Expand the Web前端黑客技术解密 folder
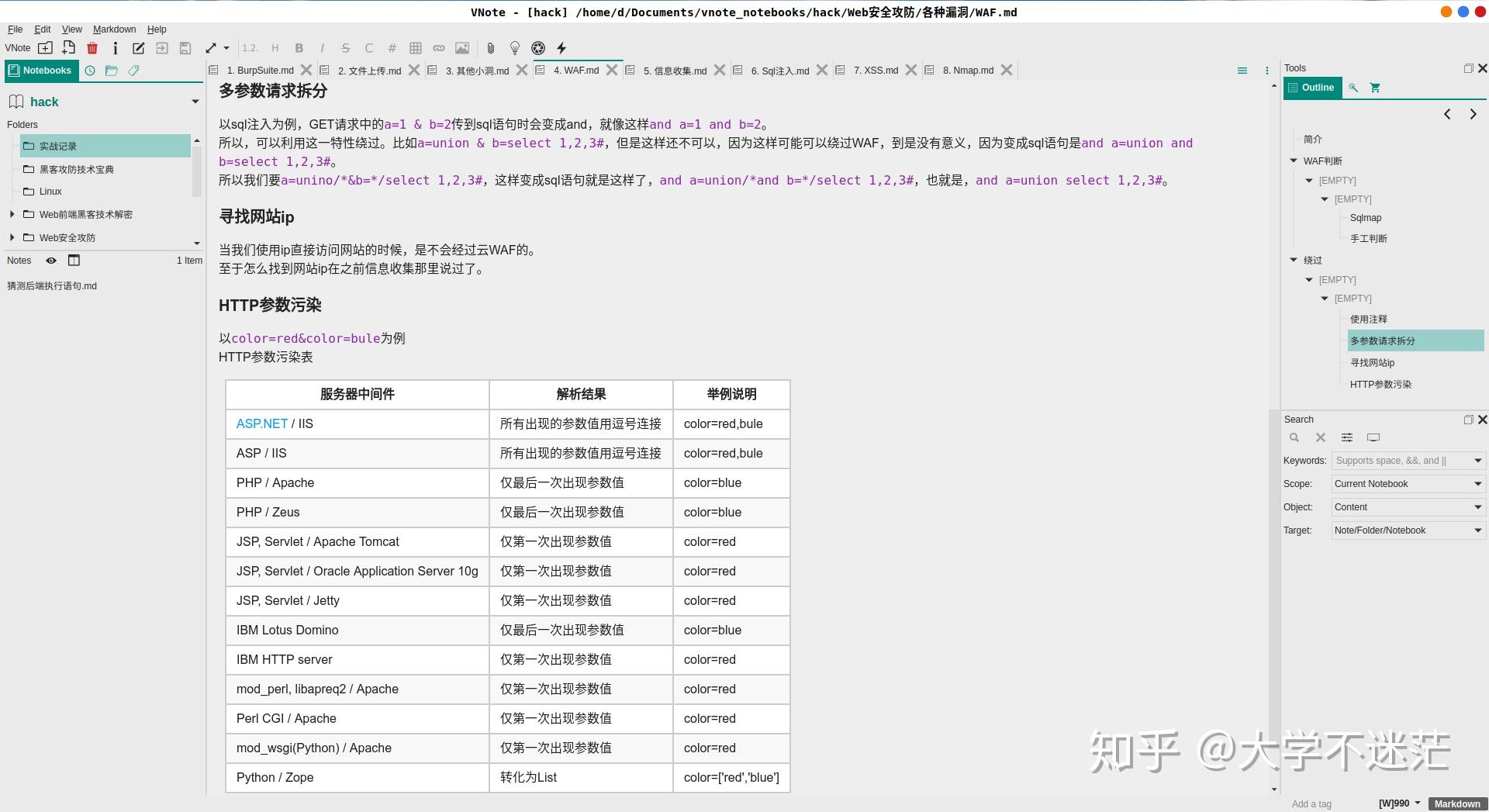 pyautogui.click(x=12, y=214)
